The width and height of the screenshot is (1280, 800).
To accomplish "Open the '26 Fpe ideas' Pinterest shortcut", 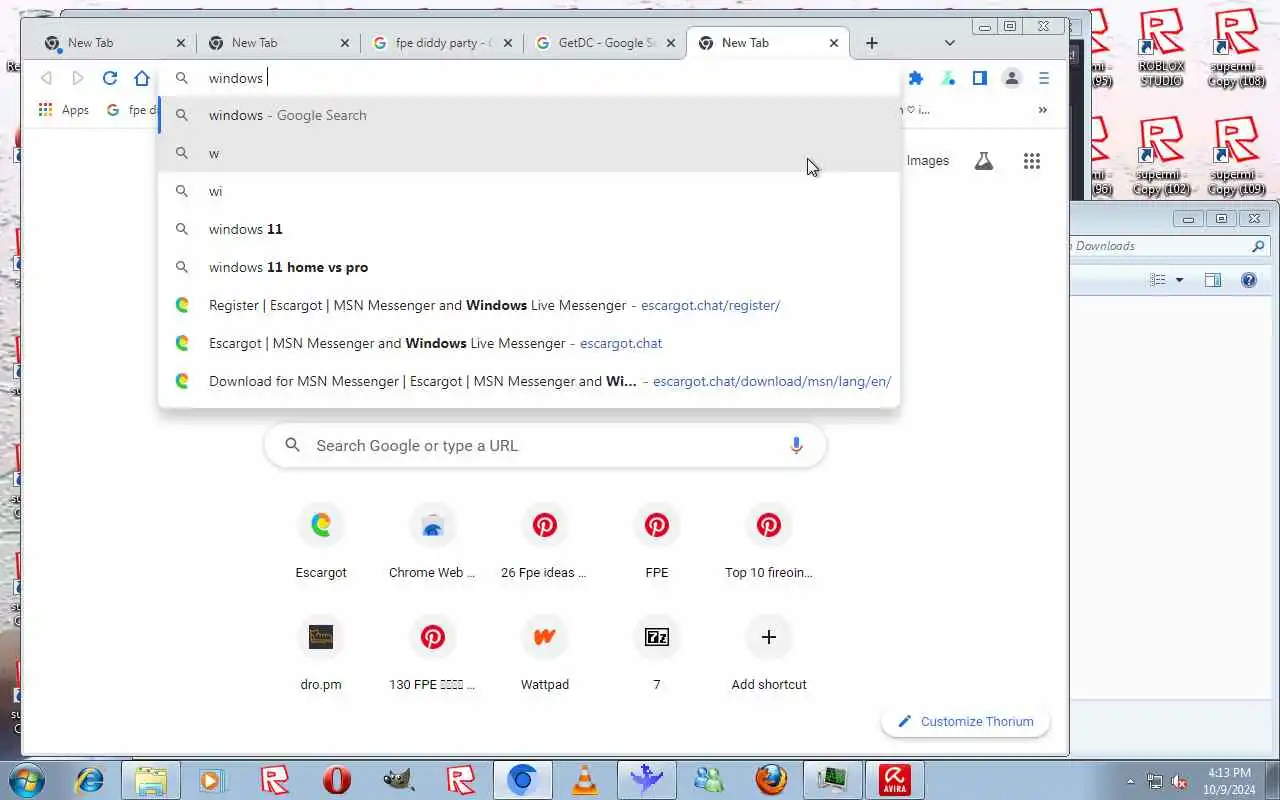I will pos(545,541).
